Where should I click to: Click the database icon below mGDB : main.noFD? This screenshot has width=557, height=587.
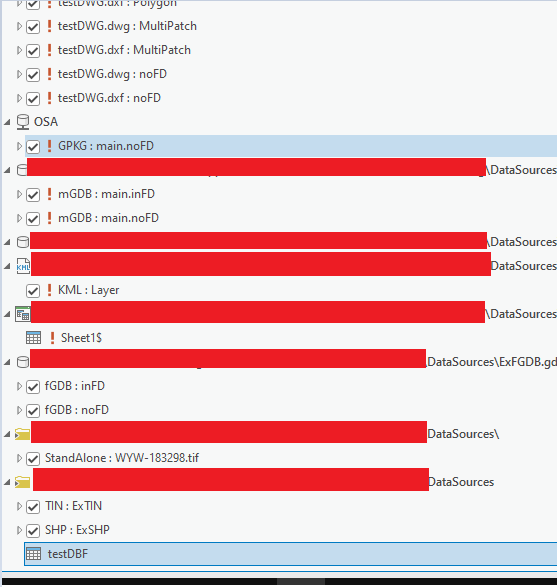tap(23, 242)
